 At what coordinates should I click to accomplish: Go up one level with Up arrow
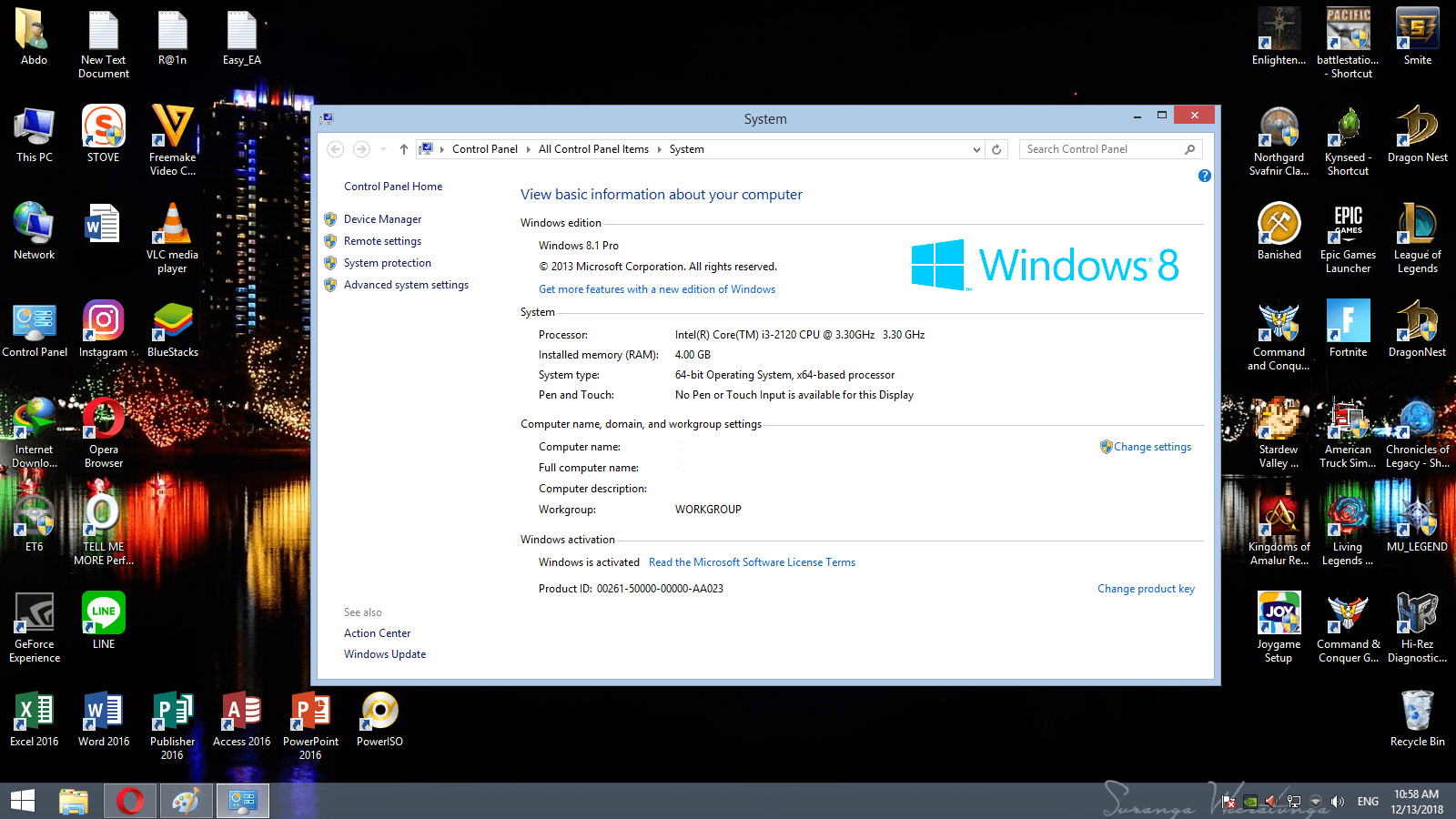pos(404,149)
